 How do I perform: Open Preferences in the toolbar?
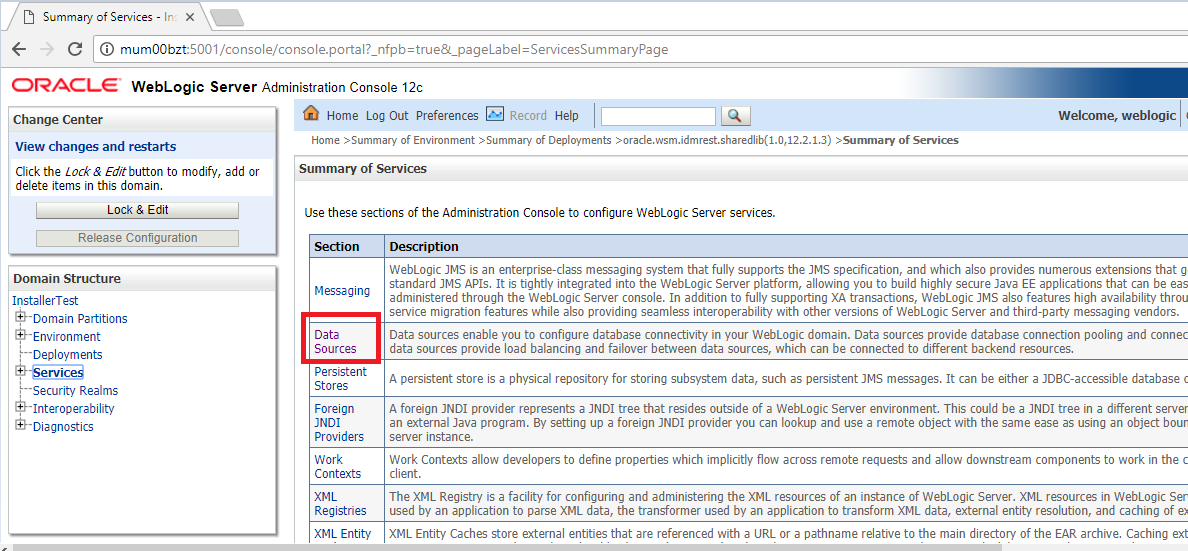(447, 116)
